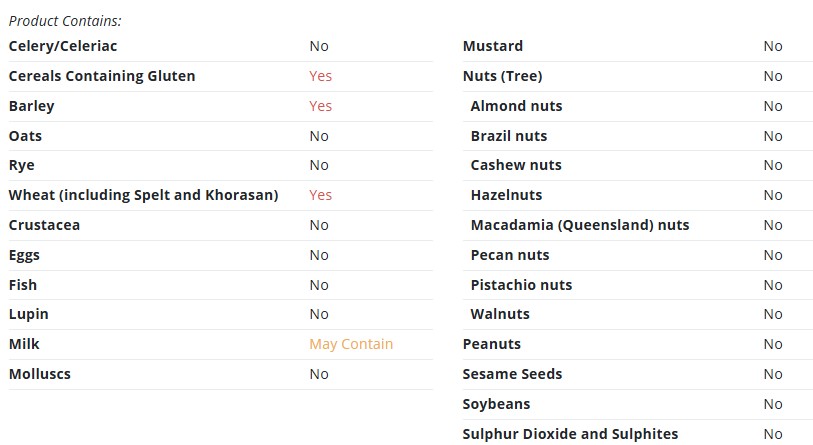The image size is (813, 445).
Task: Click the Product Contains heading text
Action: point(65,21)
